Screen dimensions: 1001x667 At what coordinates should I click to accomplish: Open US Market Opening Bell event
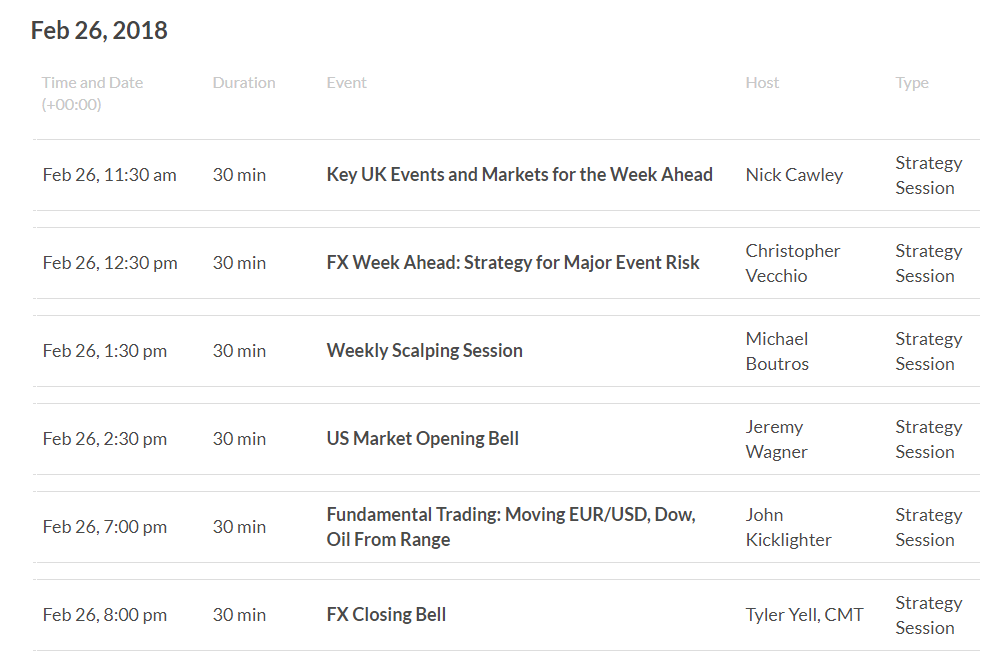tap(423, 438)
